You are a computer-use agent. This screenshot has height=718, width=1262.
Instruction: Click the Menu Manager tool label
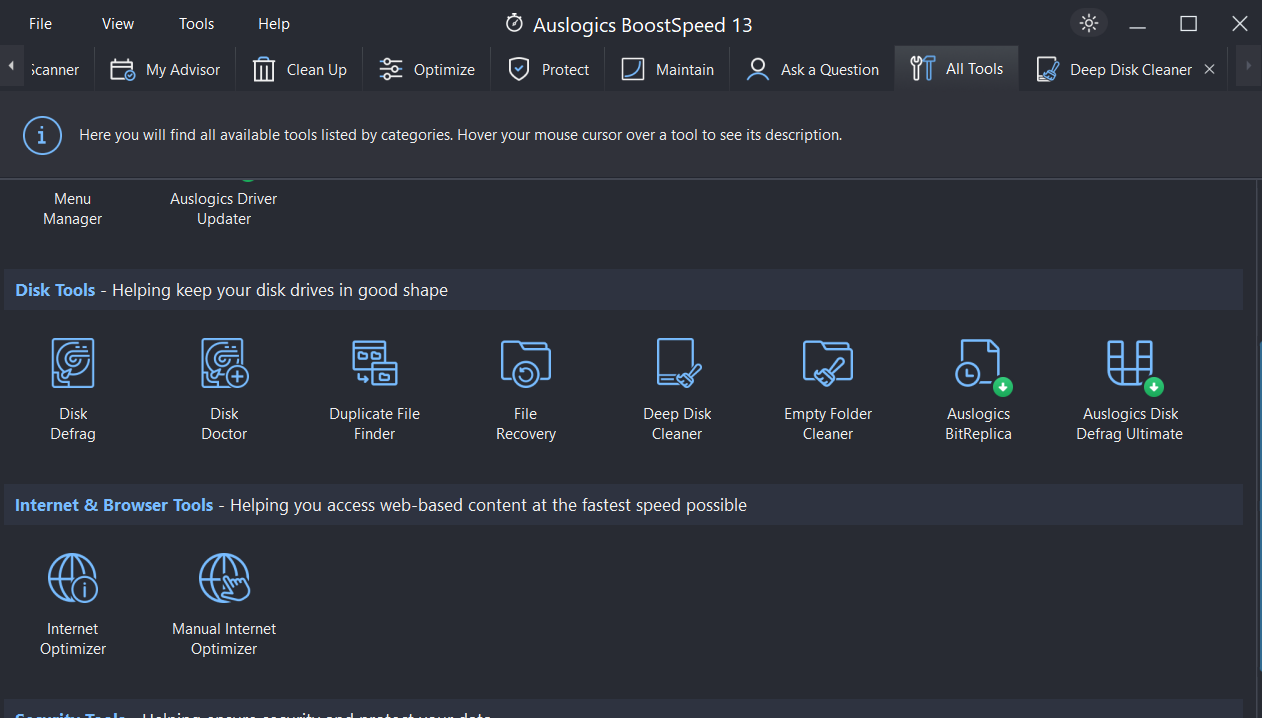73,209
